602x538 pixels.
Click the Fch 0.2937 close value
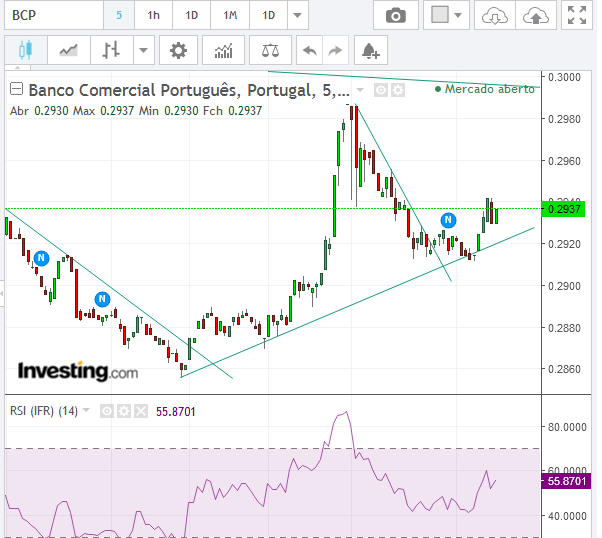[x=233, y=111]
